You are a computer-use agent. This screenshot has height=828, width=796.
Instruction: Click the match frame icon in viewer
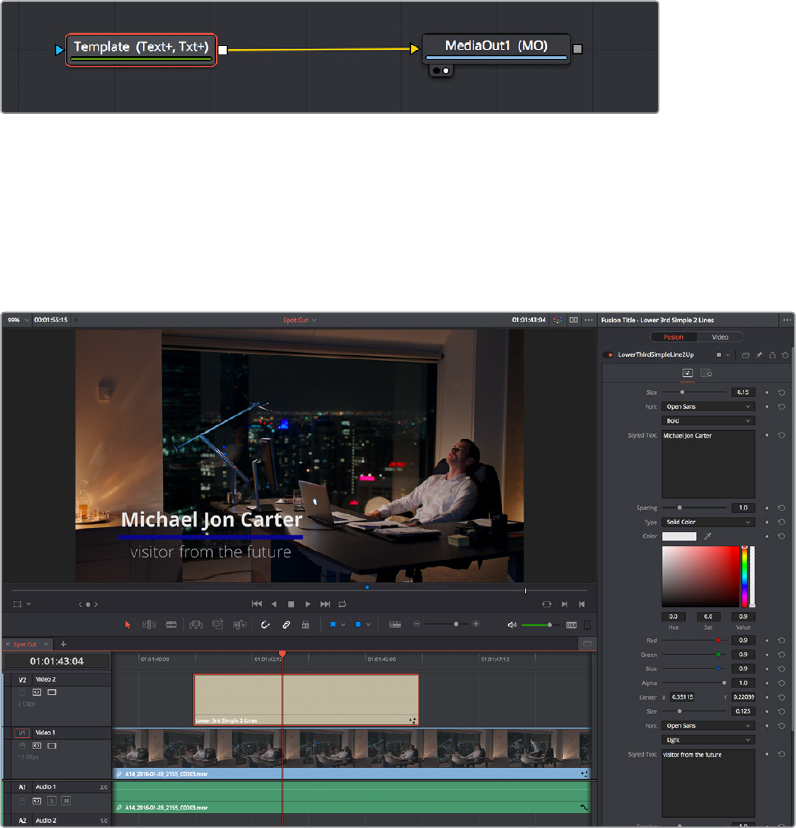click(547, 604)
